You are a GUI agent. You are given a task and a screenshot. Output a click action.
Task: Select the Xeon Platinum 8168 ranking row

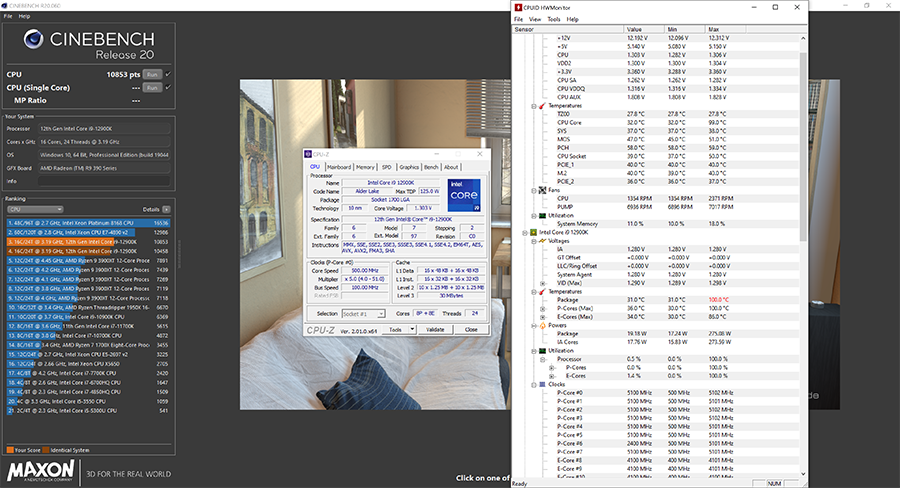88,223
